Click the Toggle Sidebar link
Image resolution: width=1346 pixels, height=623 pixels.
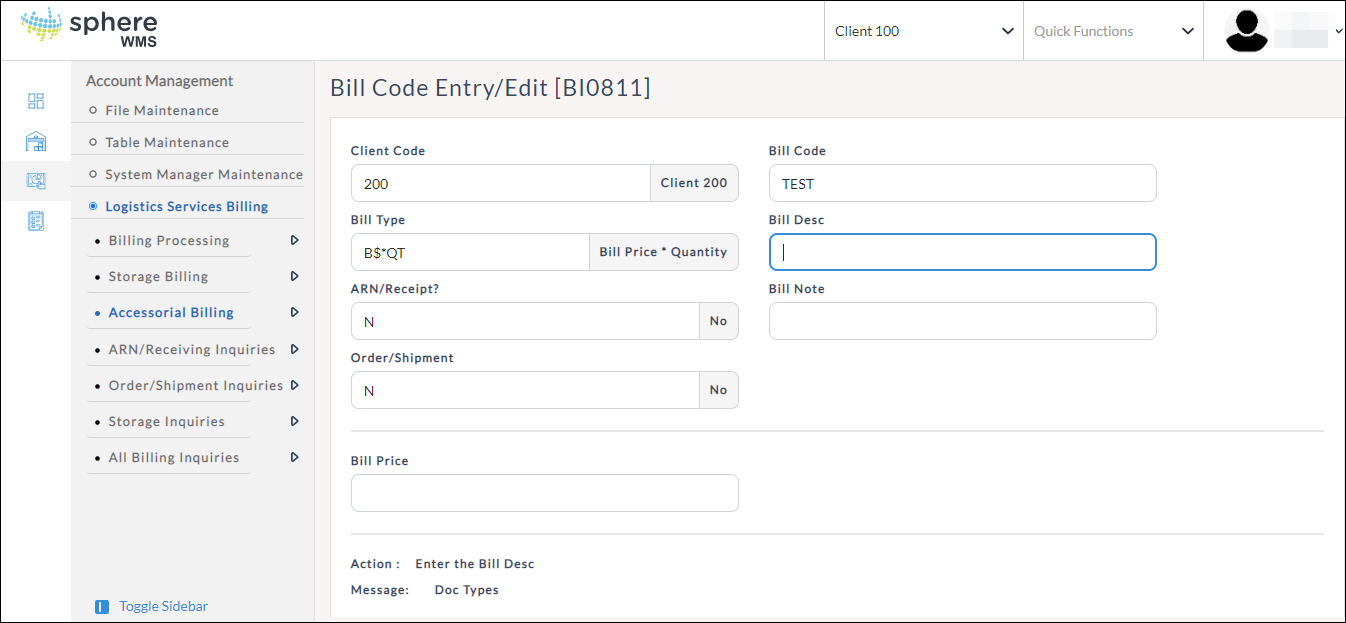[x=163, y=606]
